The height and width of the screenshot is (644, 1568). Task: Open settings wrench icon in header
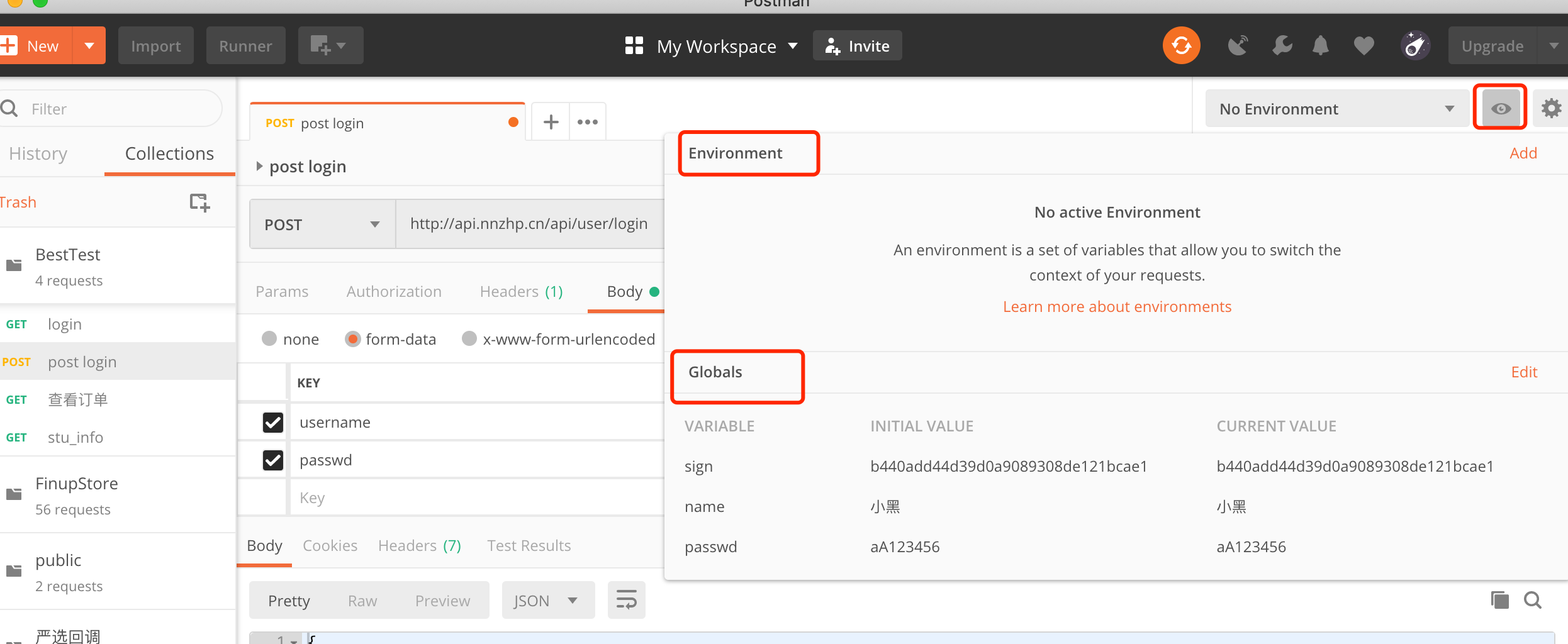tap(1282, 45)
